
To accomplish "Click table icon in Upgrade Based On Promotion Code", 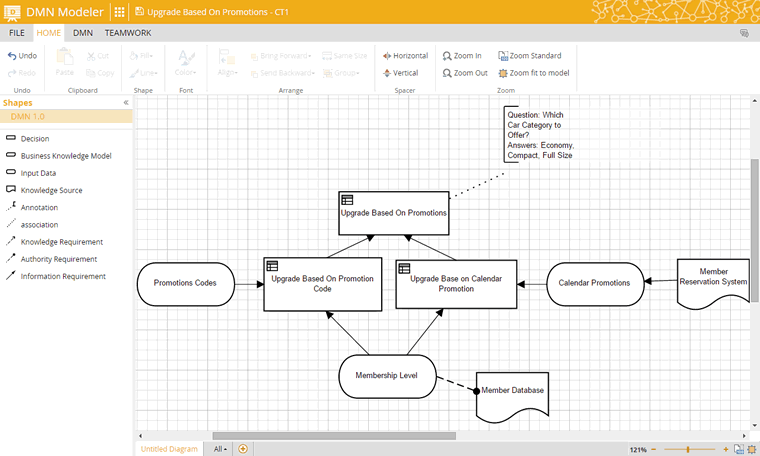I will click(x=272, y=266).
